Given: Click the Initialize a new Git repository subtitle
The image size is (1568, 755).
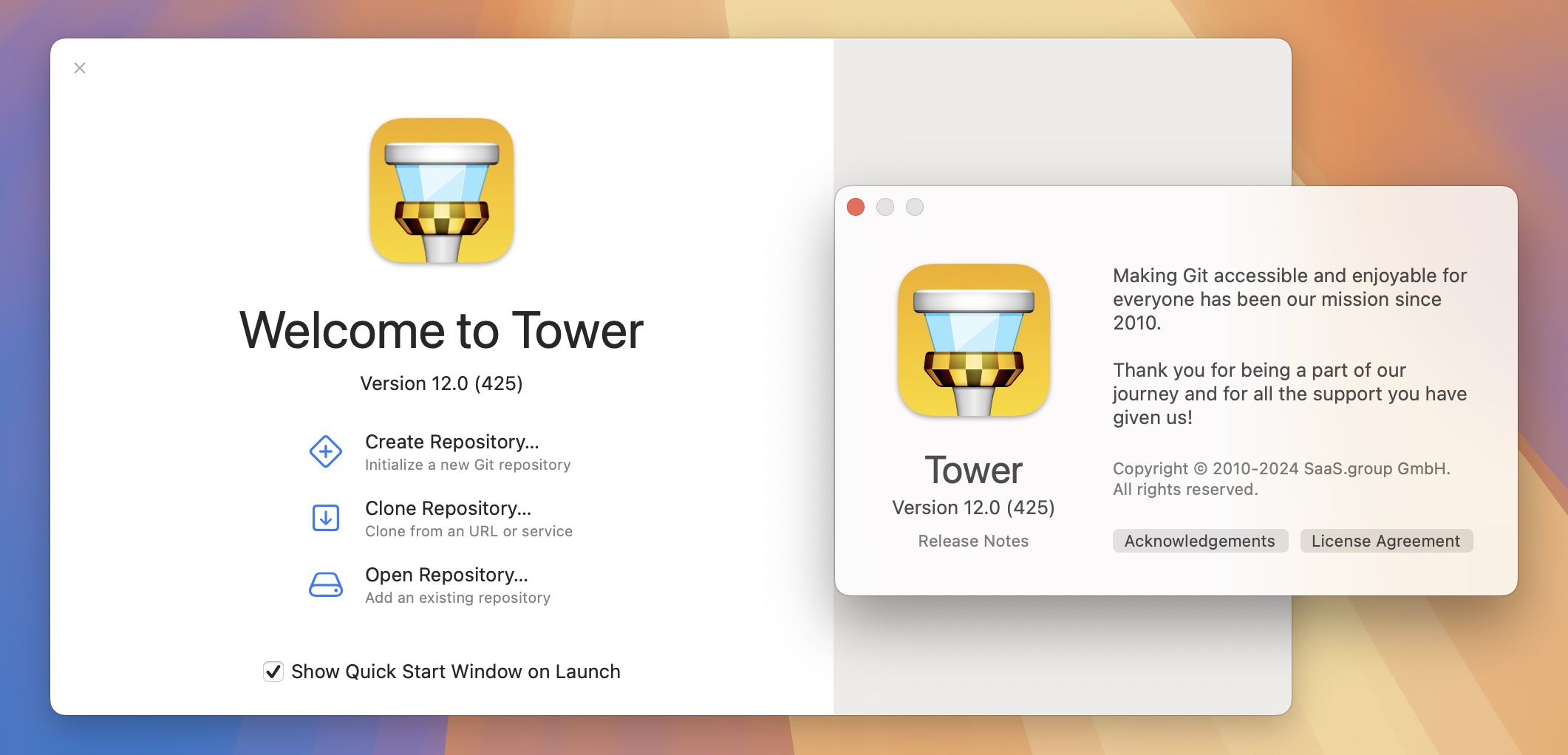Looking at the screenshot, I should coord(468,465).
